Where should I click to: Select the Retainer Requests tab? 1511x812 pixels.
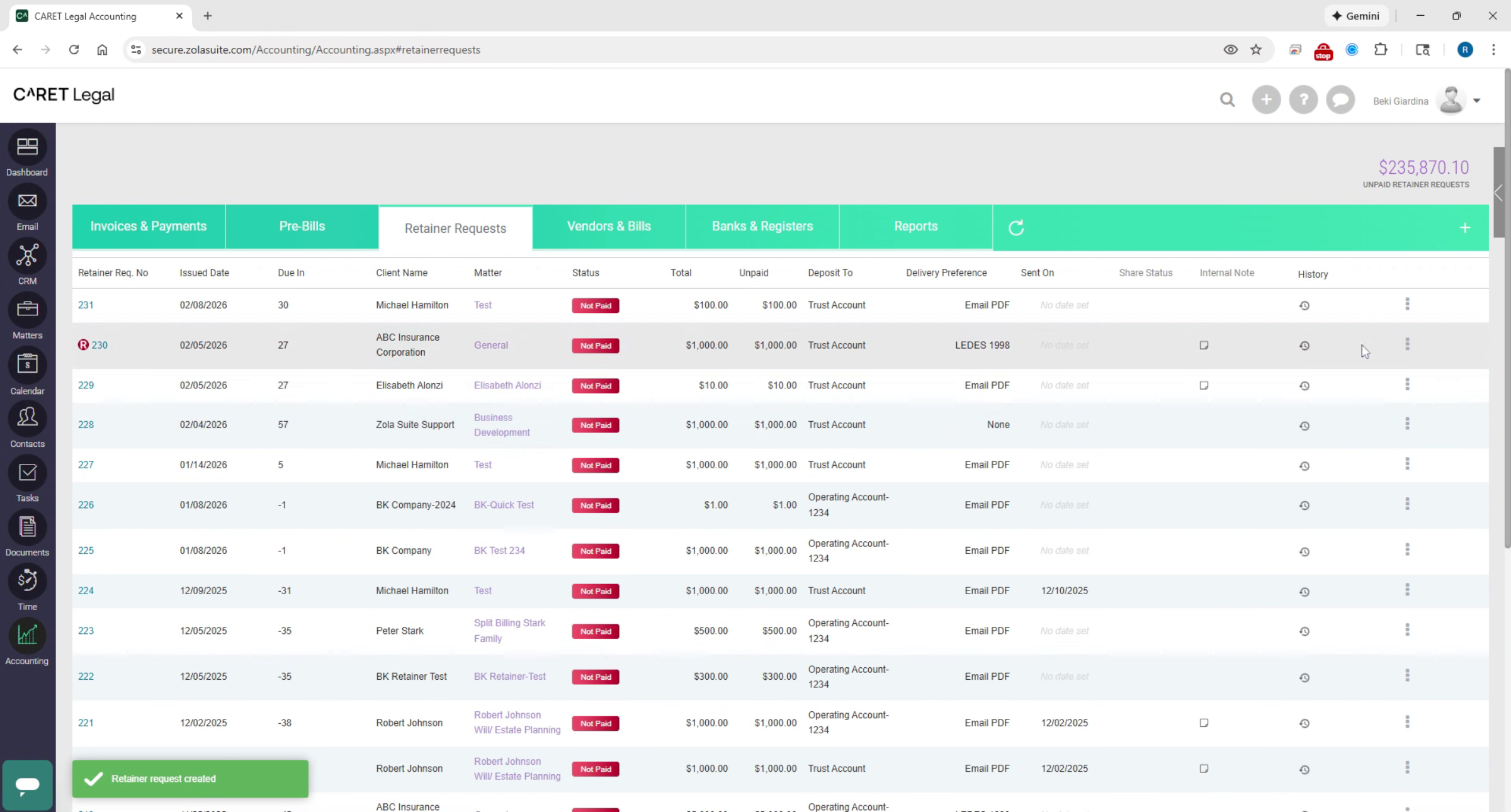(455, 228)
